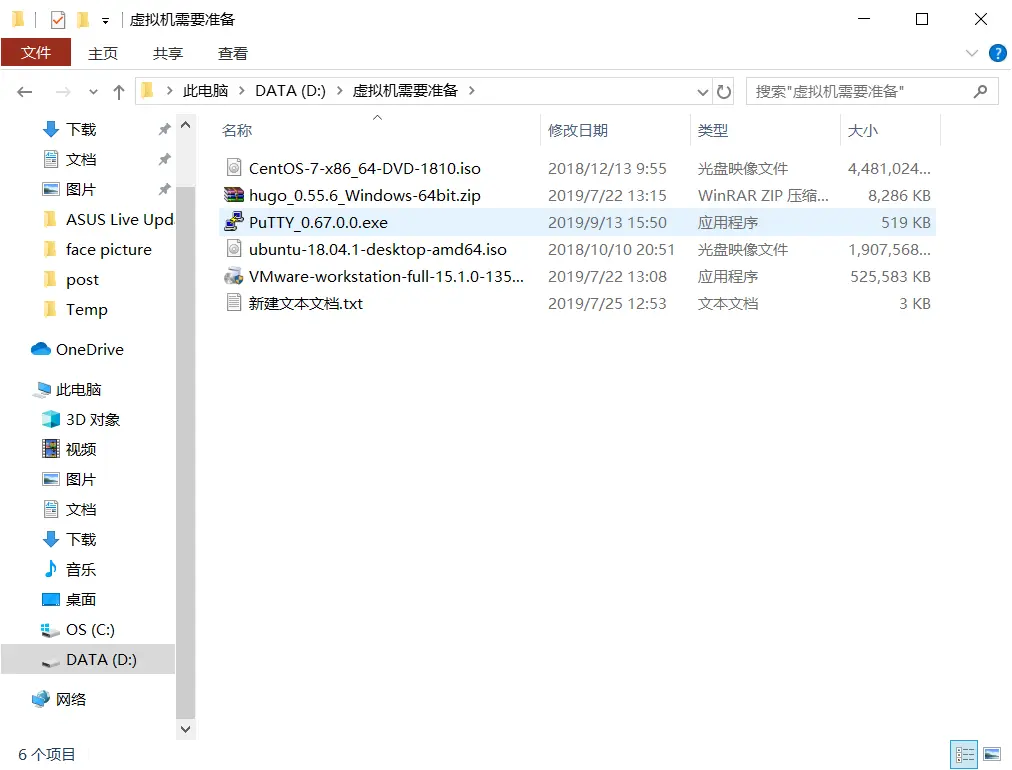
Task: Open pinned 文档 in quick access
Action: click(x=69, y=159)
